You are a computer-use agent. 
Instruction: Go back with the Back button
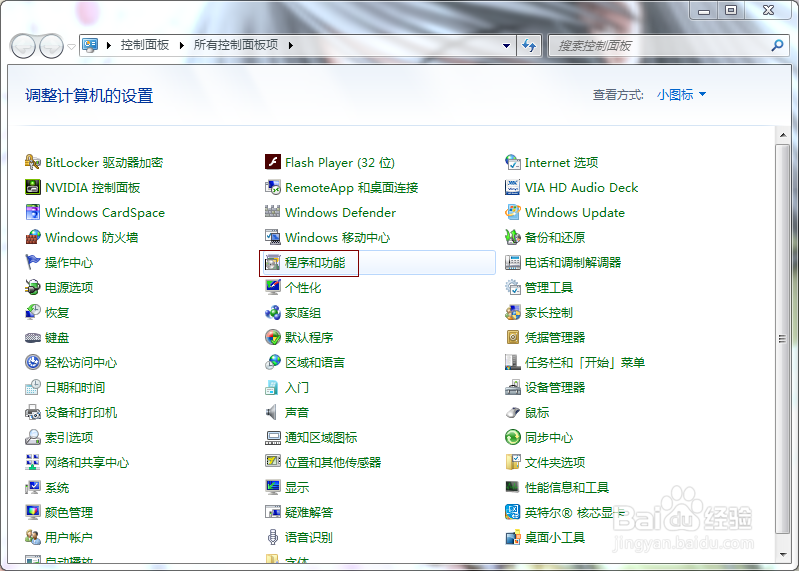[x=23, y=46]
